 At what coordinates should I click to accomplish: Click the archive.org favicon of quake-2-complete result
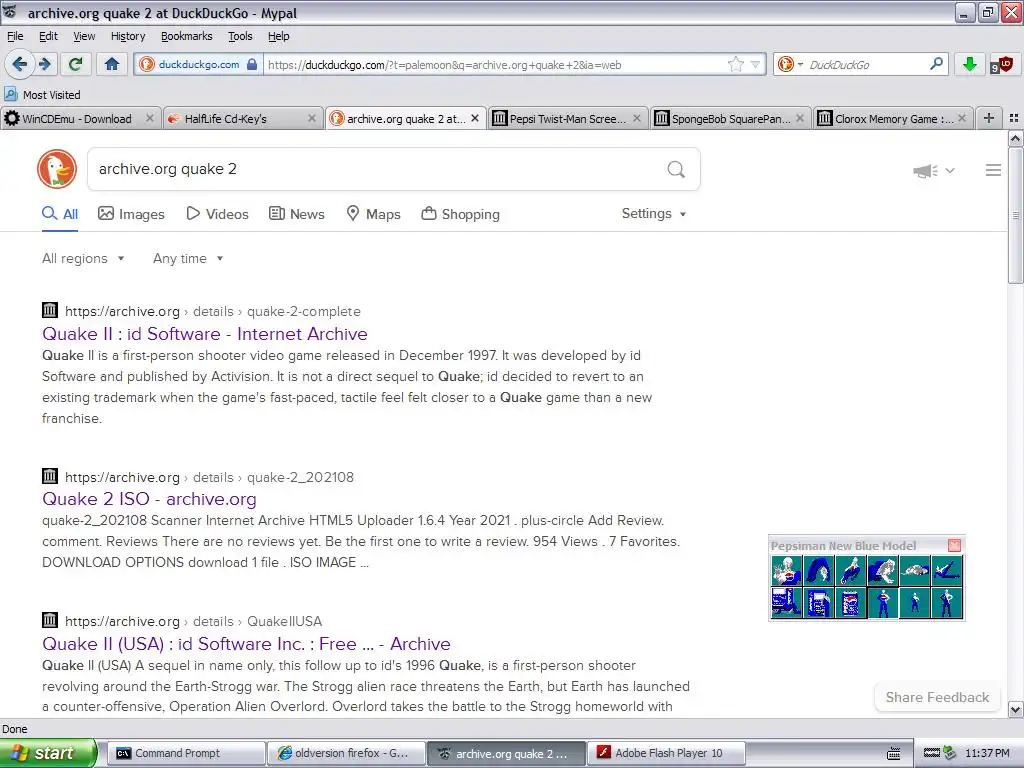coord(50,310)
